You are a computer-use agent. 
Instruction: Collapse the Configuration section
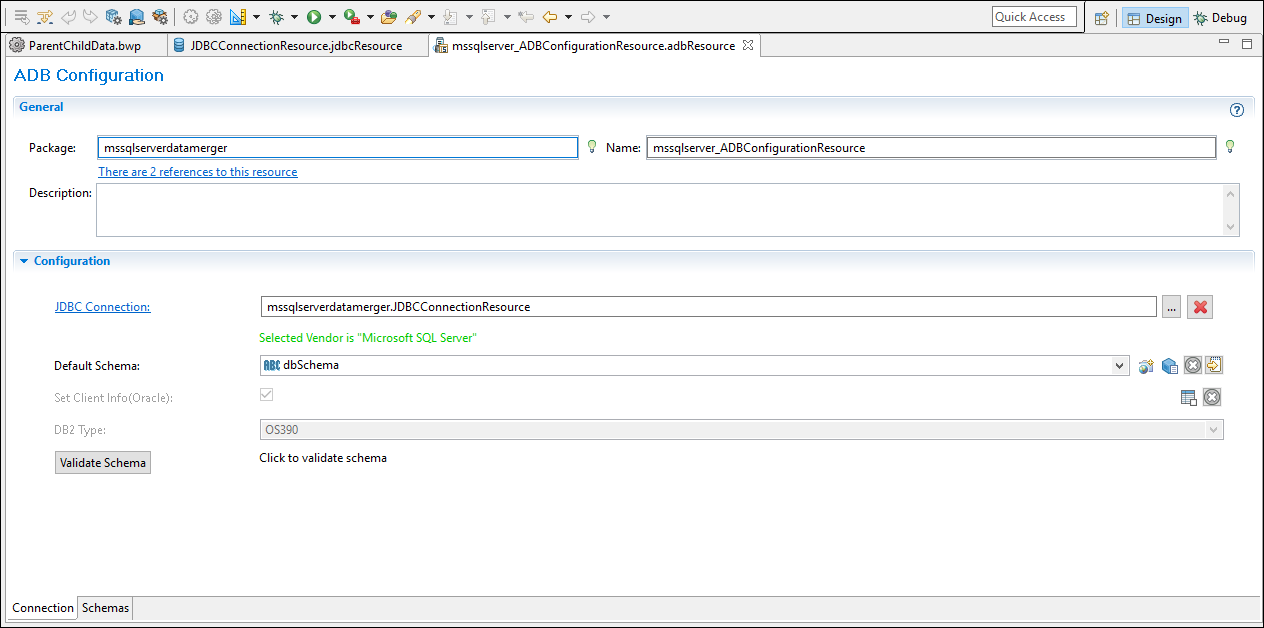click(24, 261)
